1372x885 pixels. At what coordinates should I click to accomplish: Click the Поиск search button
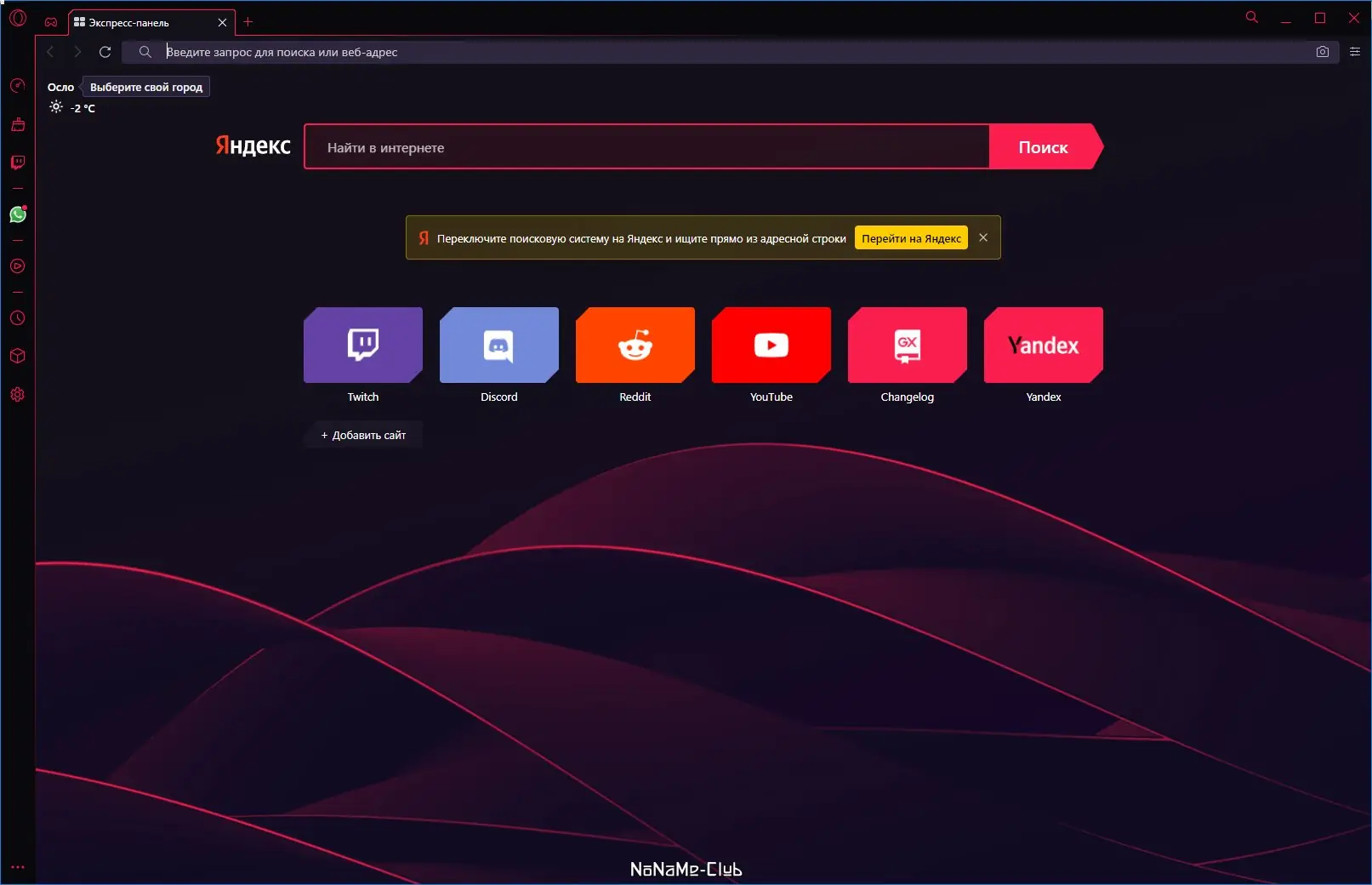1045,147
